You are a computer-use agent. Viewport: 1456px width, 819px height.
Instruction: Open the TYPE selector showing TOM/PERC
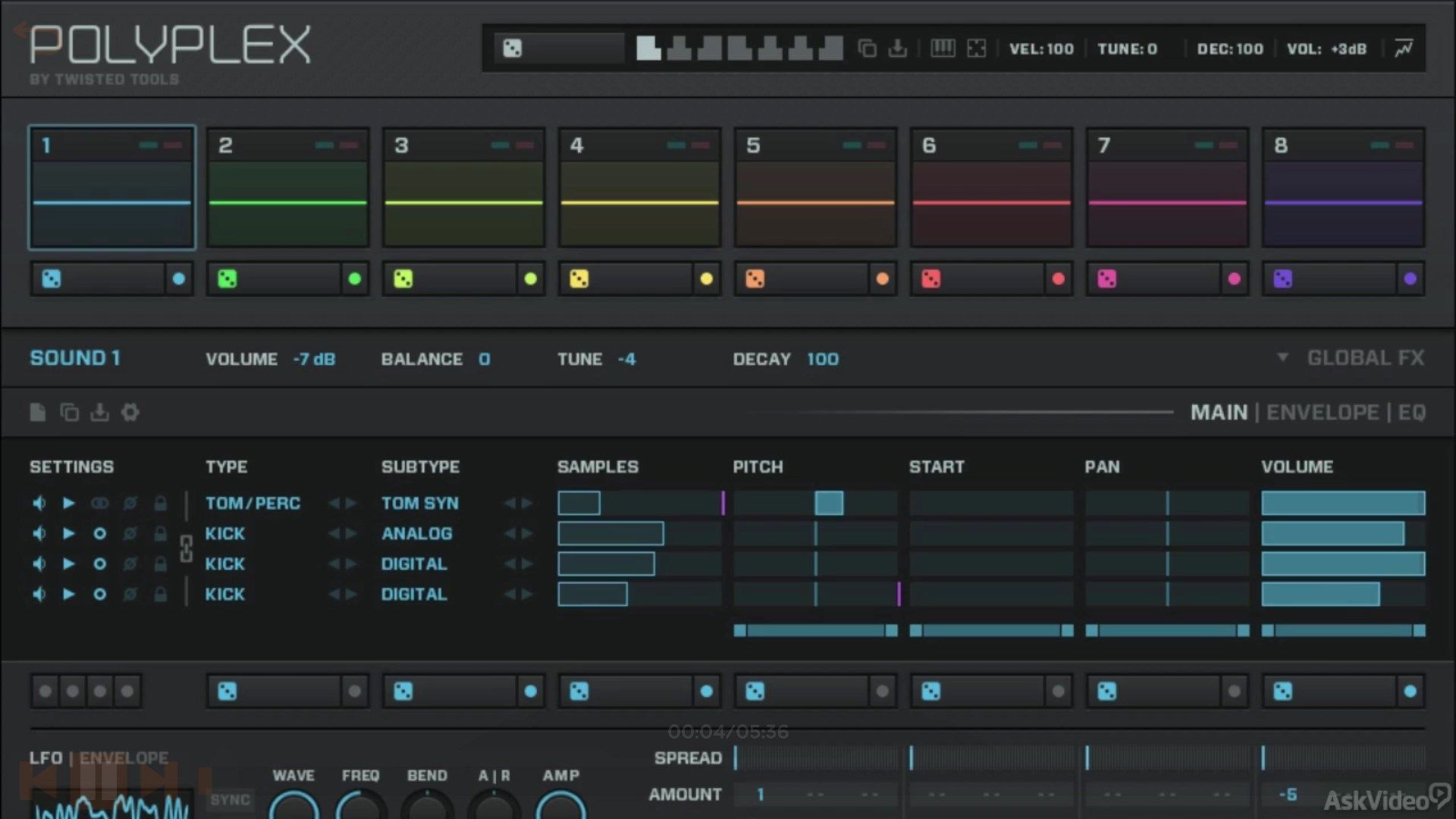253,503
